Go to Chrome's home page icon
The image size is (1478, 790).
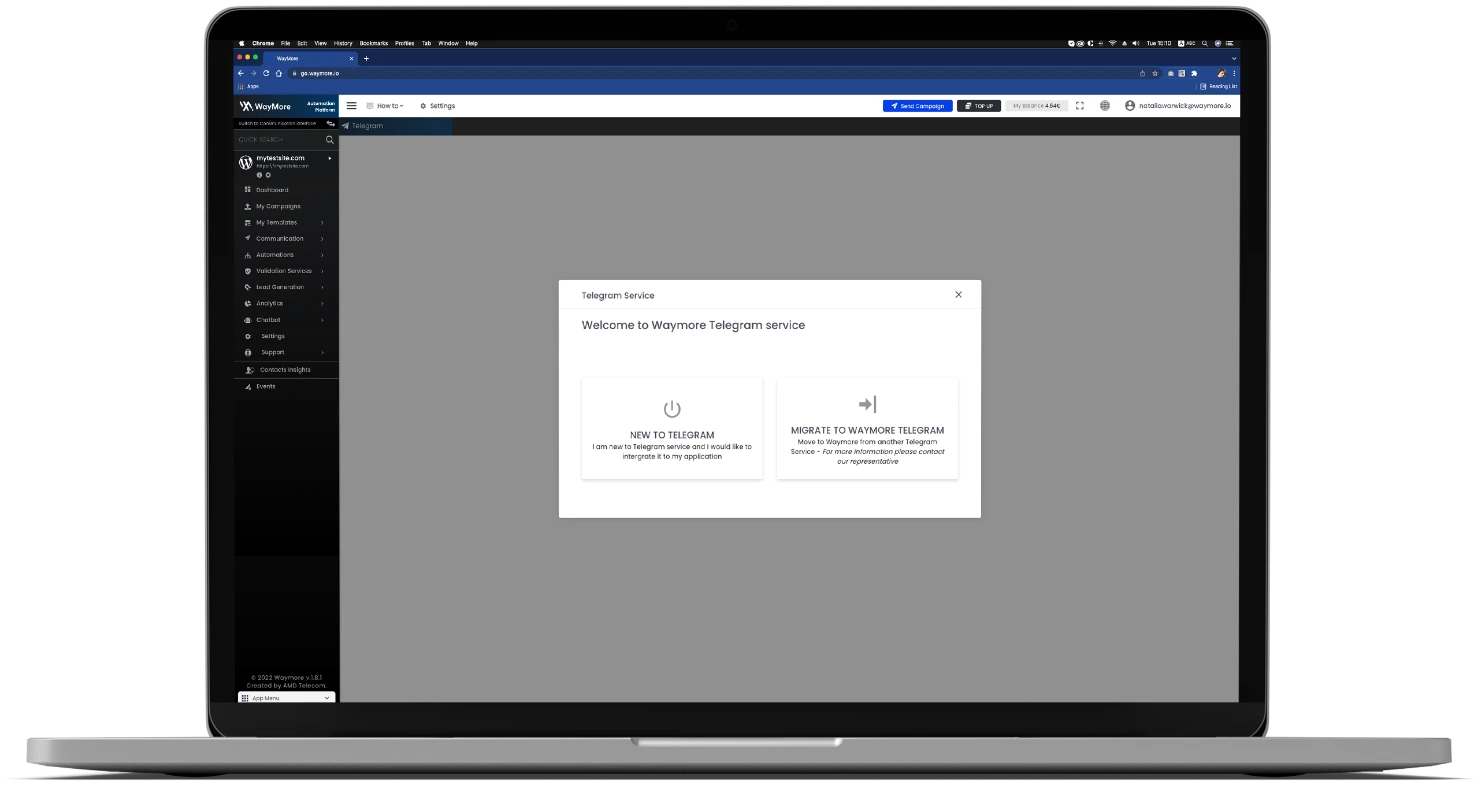click(279, 73)
